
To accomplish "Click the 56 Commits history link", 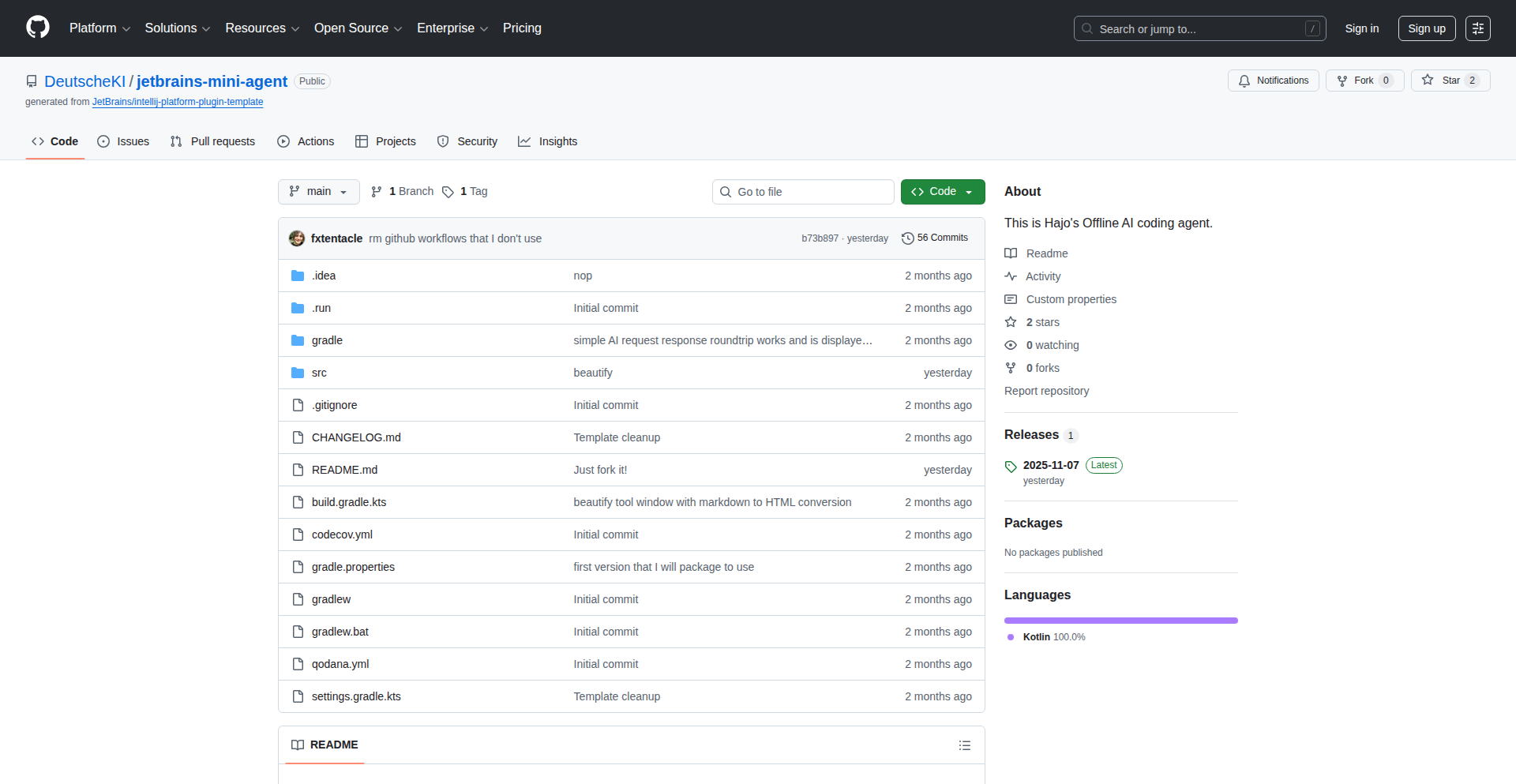I will (x=935, y=238).
